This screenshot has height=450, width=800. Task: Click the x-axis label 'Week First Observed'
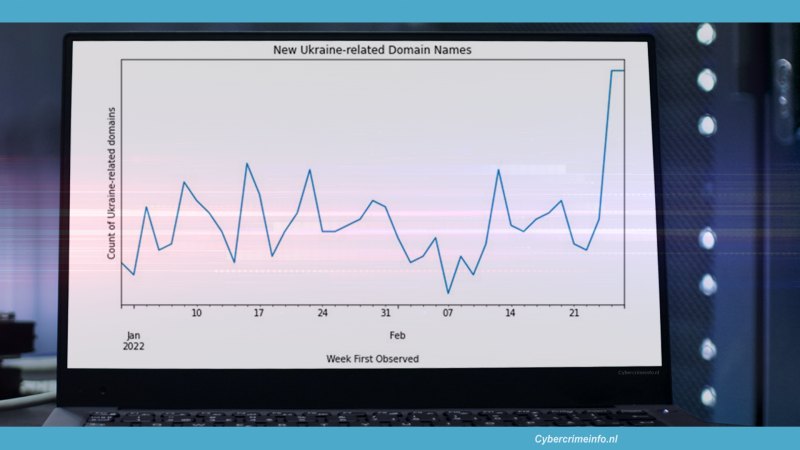[372, 359]
